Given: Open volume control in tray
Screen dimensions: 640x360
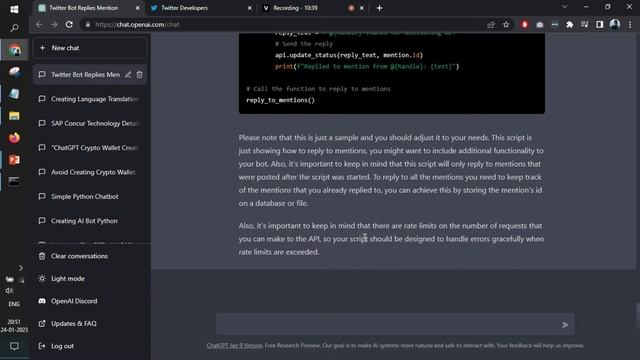Looking at the screenshot, I should pos(9,291).
